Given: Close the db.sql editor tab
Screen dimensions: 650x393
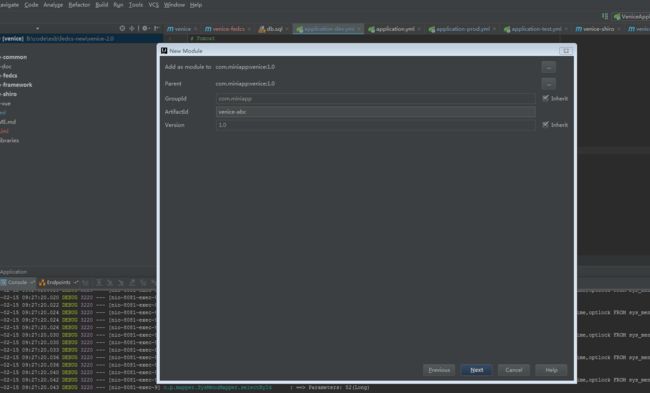Looking at the screenshot, I should (x=287, y=29).
